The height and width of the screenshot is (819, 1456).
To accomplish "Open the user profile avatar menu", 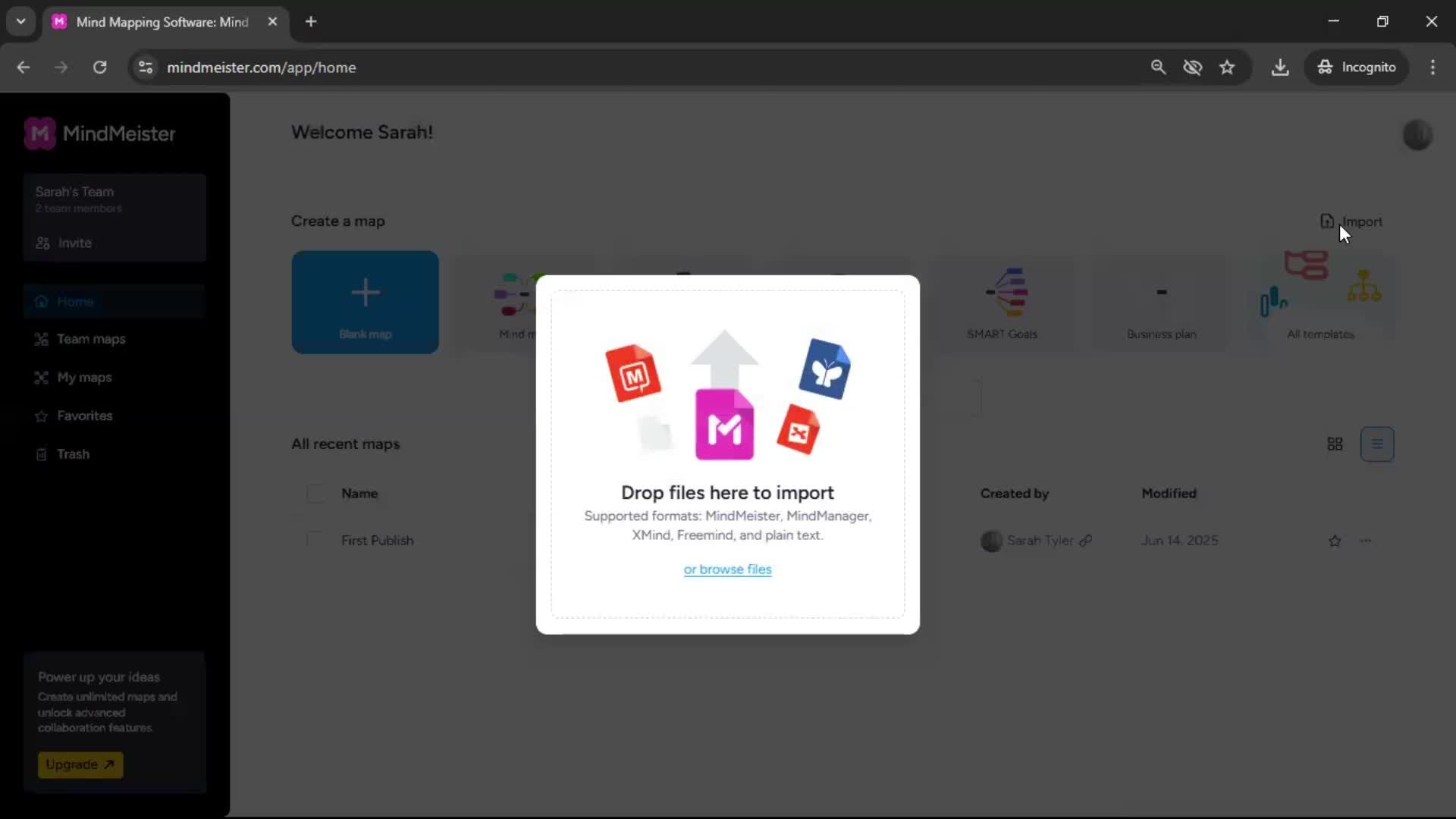I will [x=1417, y=135].
